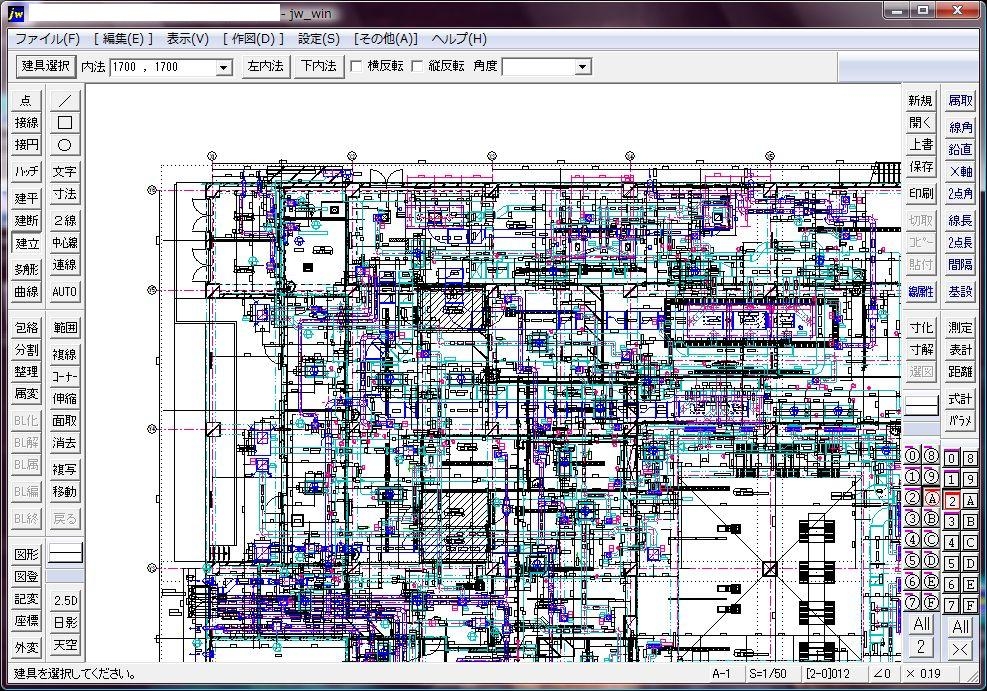Enable the 横反転 checkbox

pos(356,67)
